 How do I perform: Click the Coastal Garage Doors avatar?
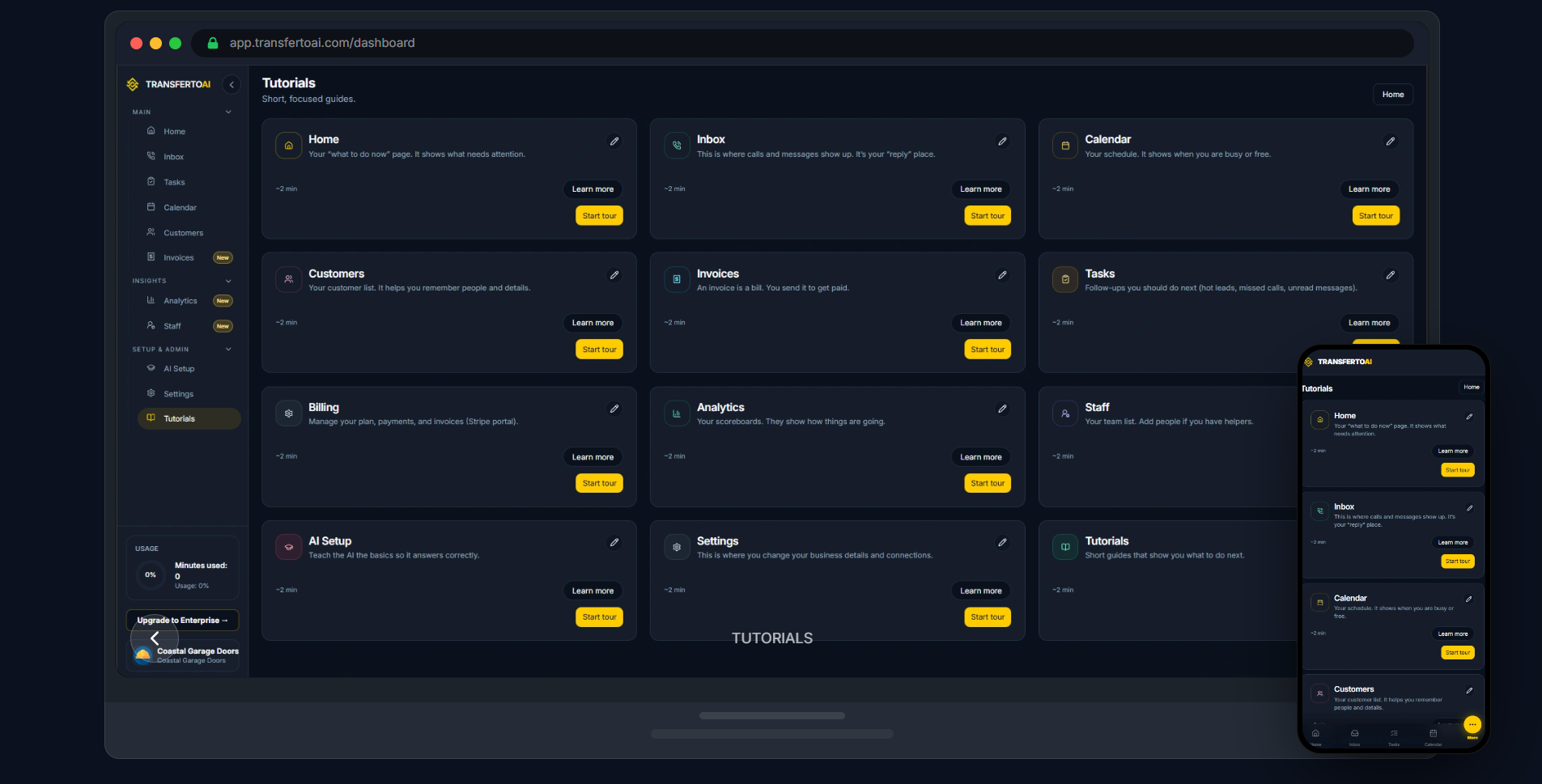[144, 655]
